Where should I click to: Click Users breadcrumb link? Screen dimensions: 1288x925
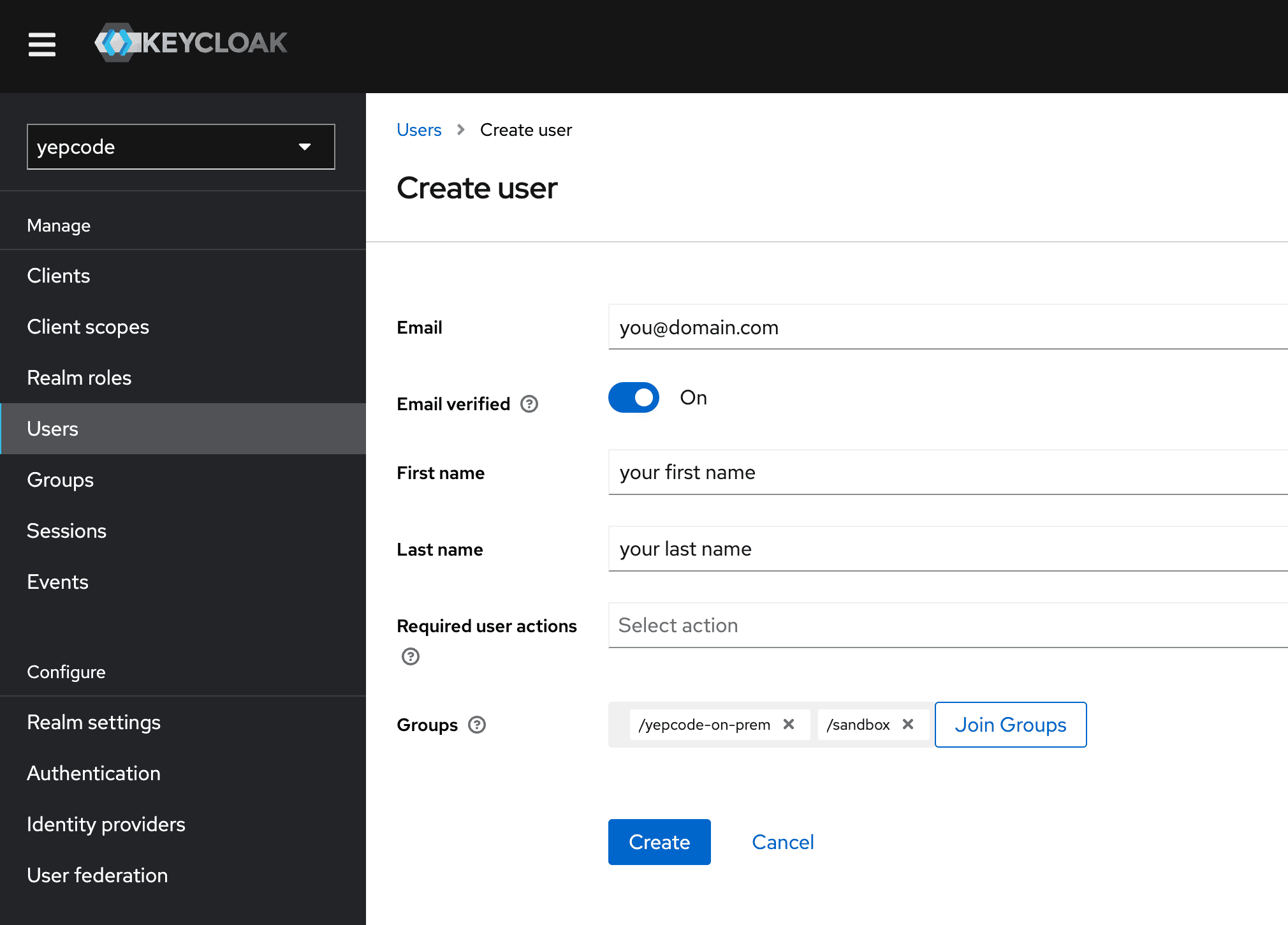coord(419,129)
